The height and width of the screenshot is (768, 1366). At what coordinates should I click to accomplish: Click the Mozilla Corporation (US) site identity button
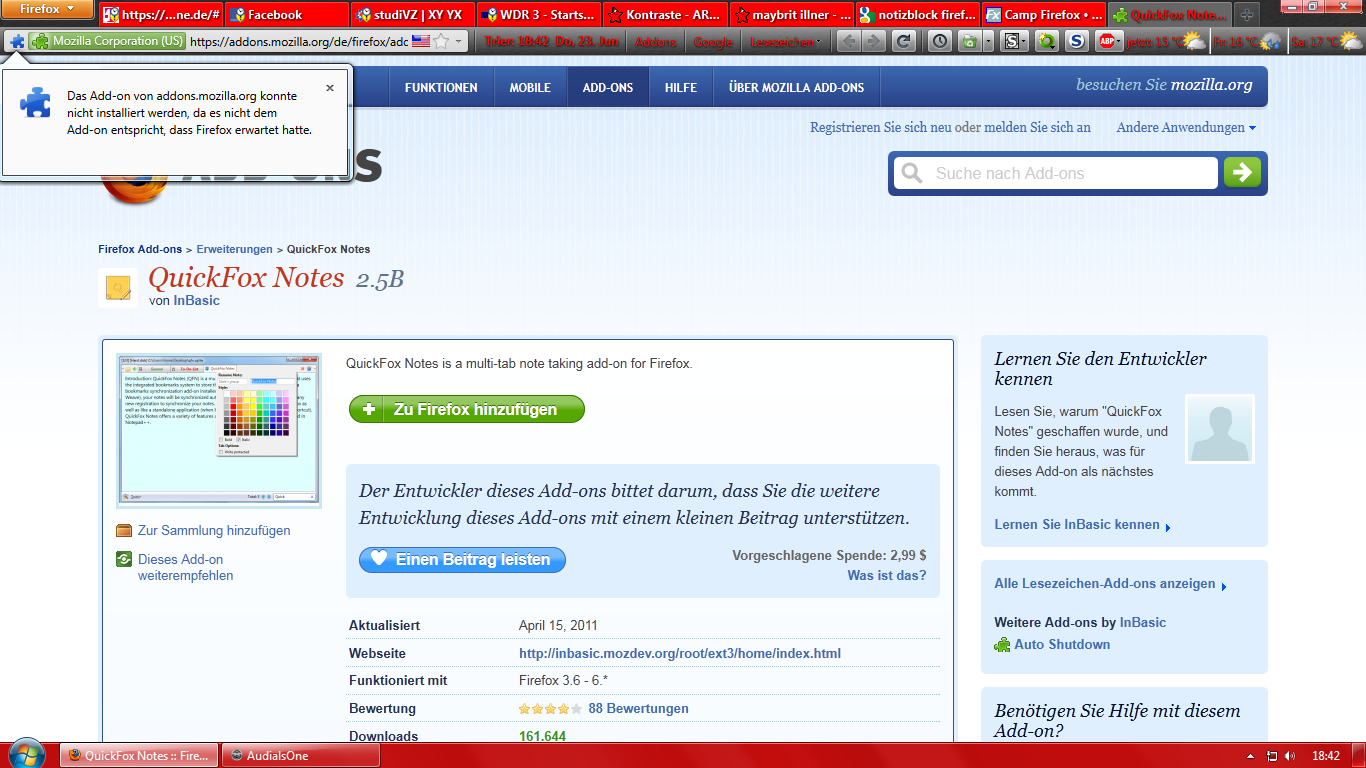coord(108,41)
